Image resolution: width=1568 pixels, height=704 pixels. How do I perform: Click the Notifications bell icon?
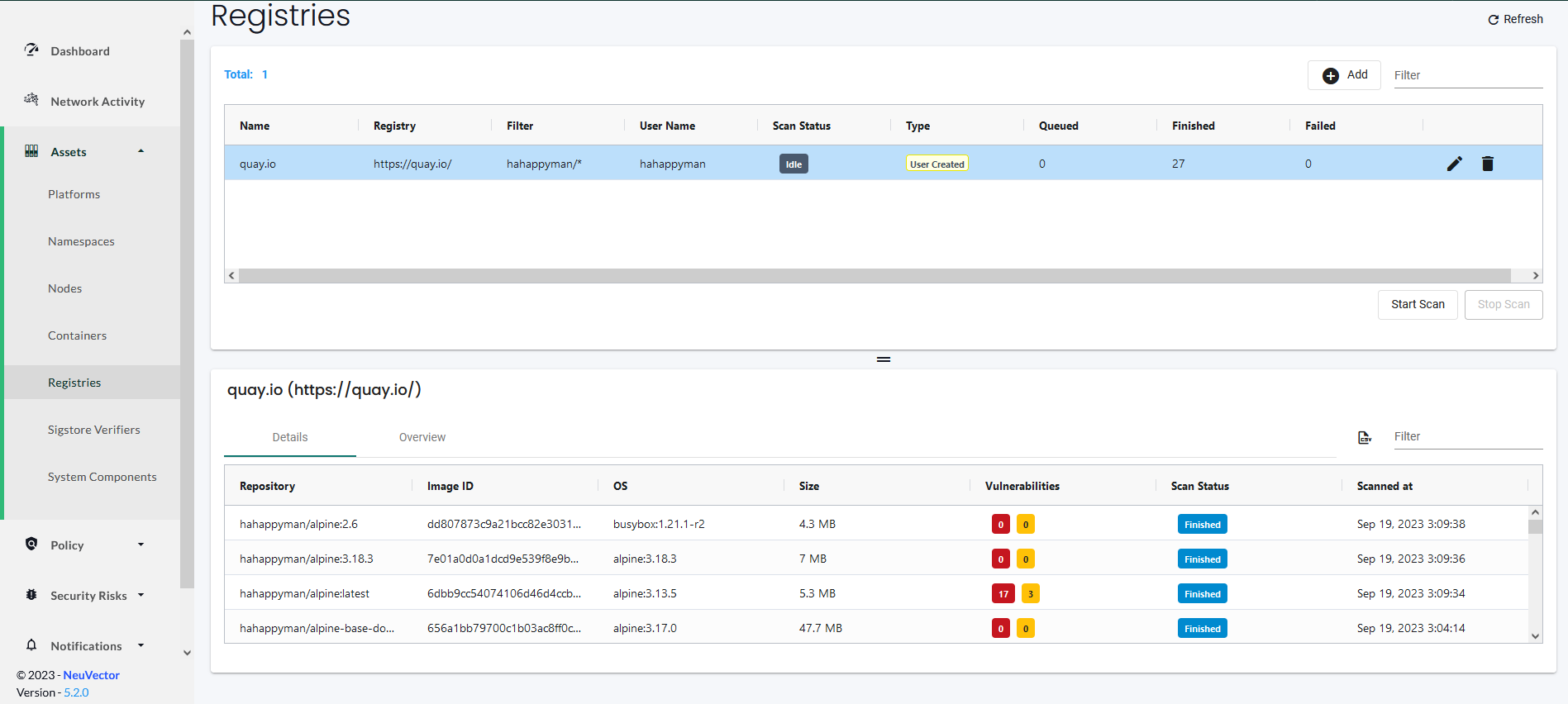click(x=31, y=645)
